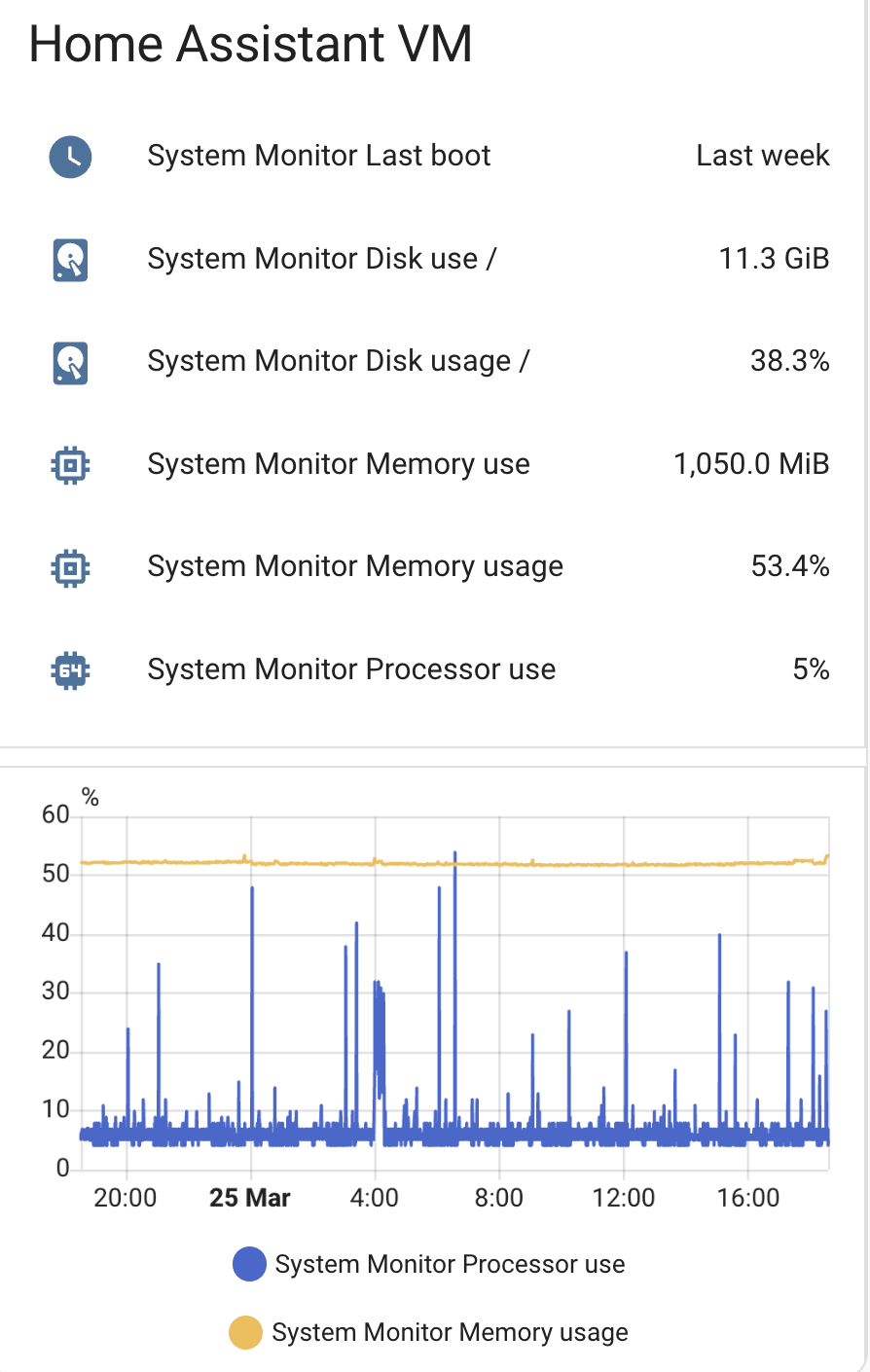Click the Disk use hard drive icon

click(70, 260)
